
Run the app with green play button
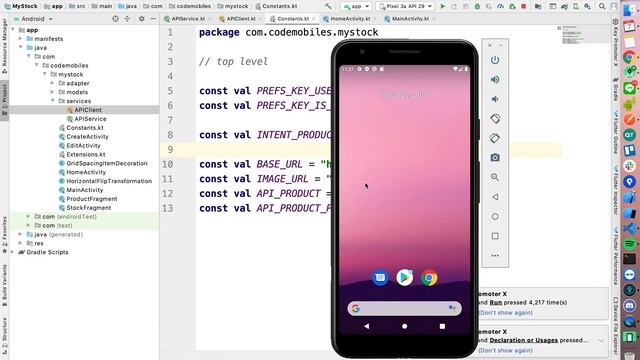point(442,6)
